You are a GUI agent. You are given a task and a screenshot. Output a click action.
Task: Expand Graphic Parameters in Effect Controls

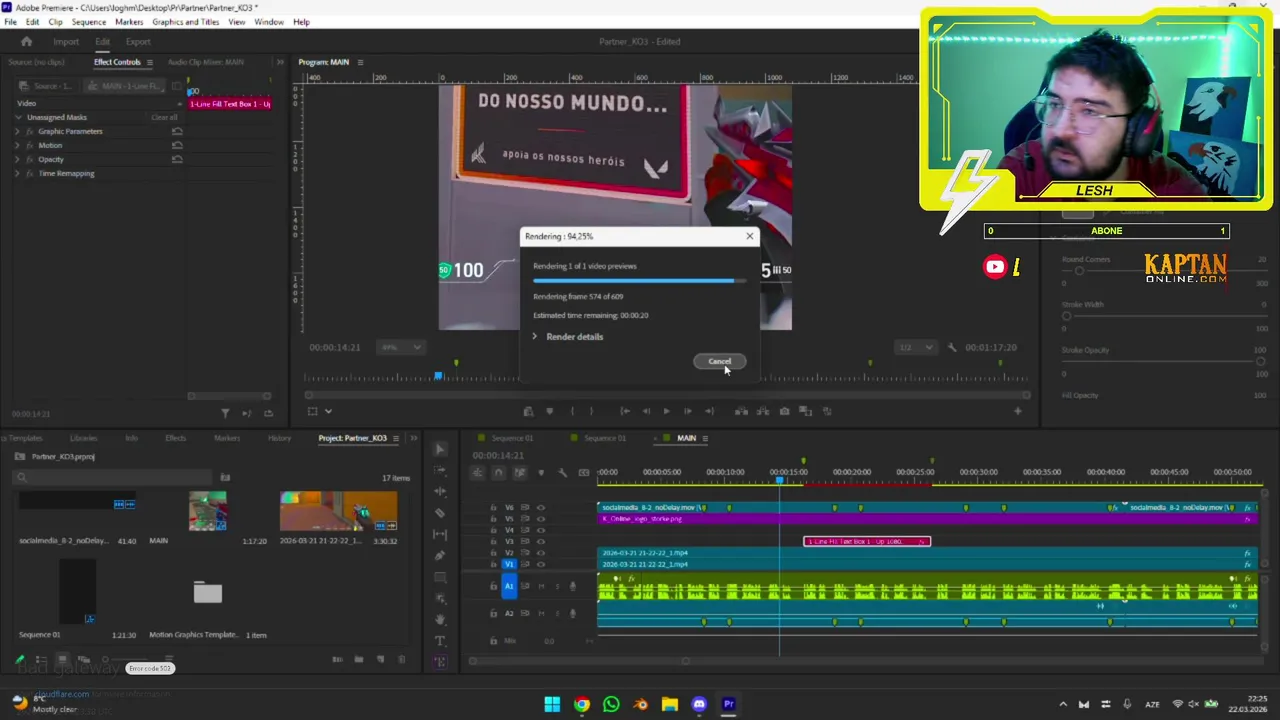[x=17, y=131]
